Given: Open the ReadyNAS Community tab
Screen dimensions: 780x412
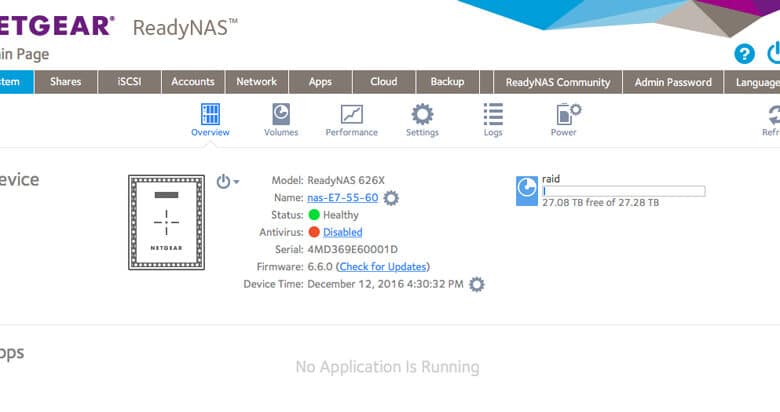Looking at the screenshot, I should pyautogui.click(x=558, y=82).
